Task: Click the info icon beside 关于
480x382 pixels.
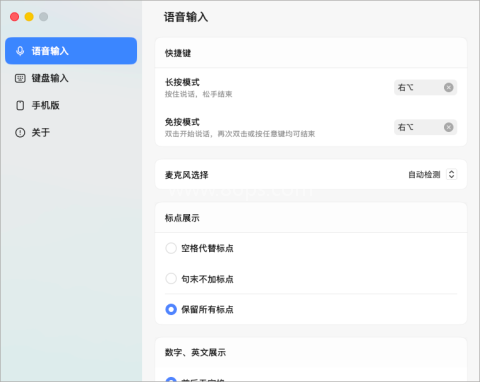Action: coord(20,132)
